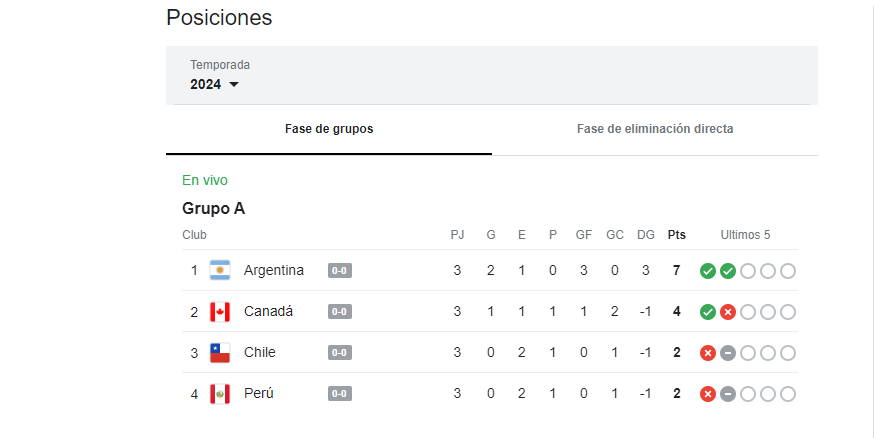Click Chile's live 0-0 score badge
874x438 pixels.
340,353
